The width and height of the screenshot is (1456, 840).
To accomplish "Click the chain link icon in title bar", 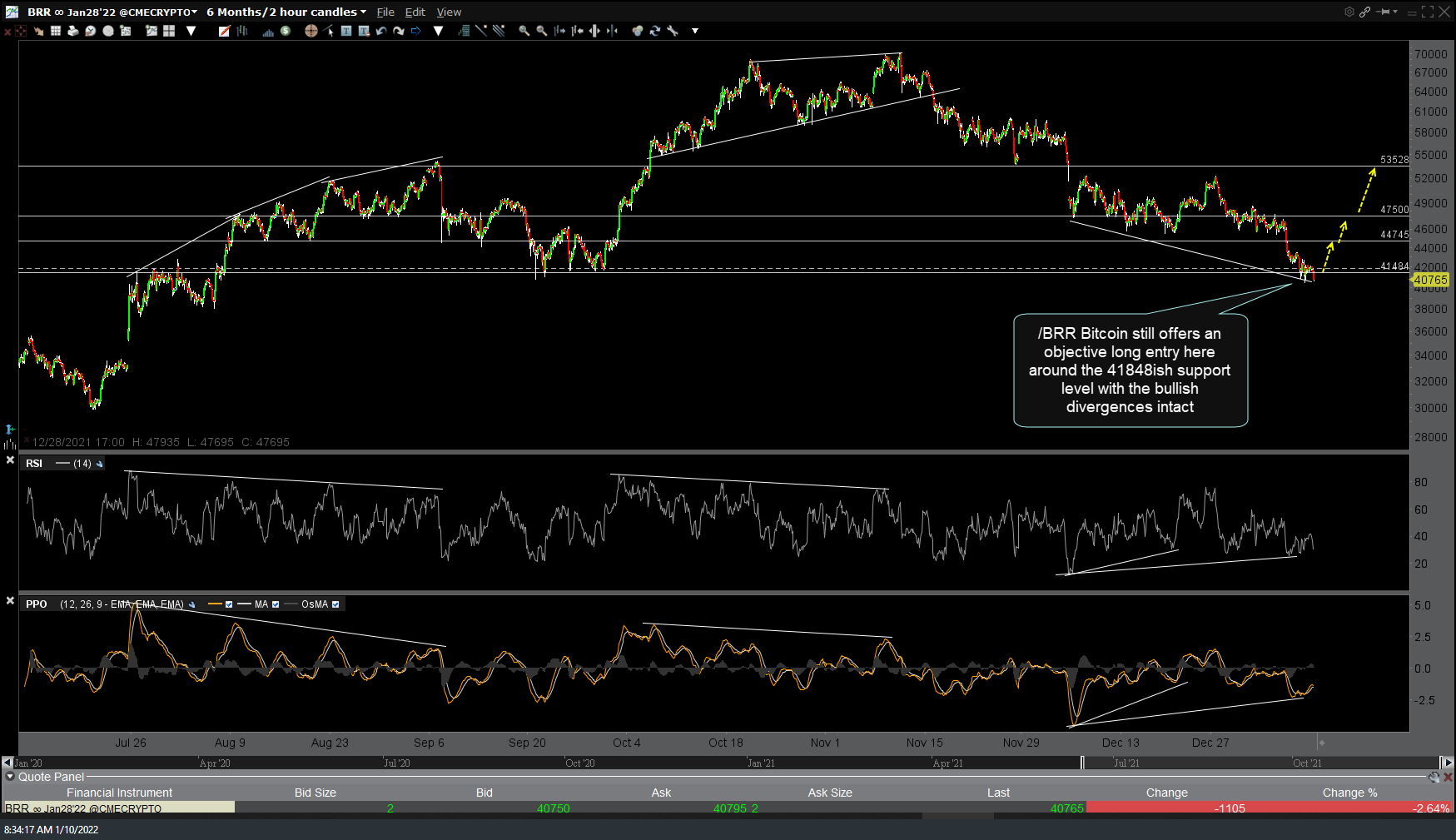I will (1365, 12).
